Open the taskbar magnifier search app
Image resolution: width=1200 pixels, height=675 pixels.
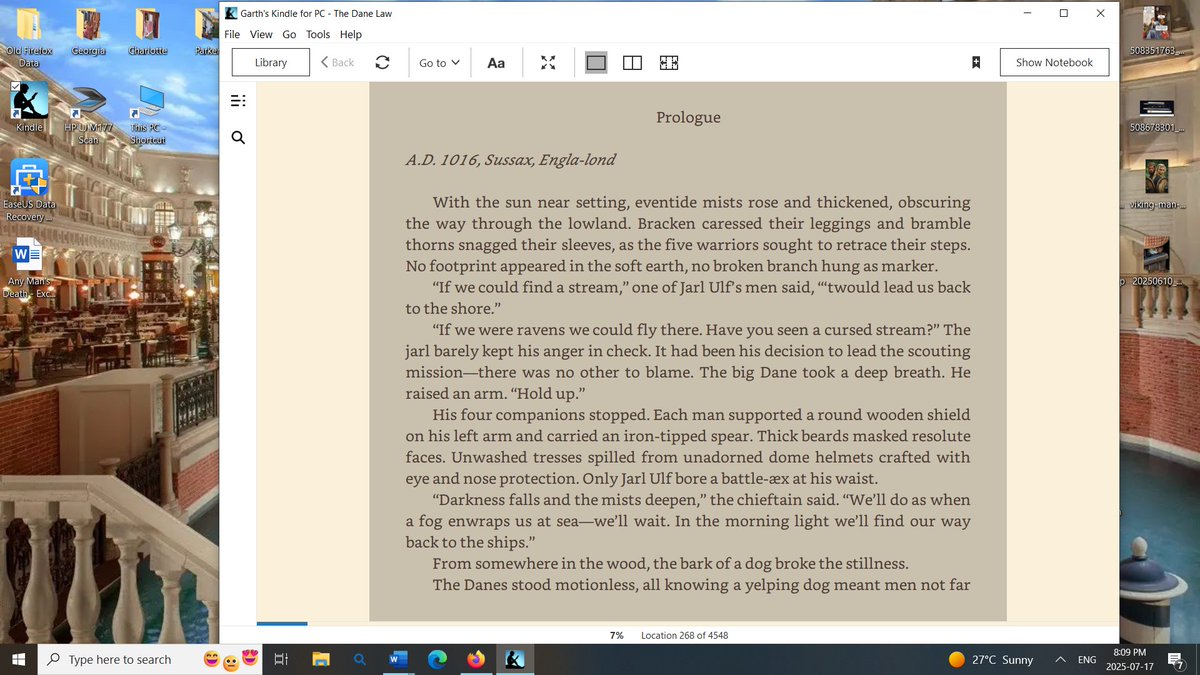[359, 659]
